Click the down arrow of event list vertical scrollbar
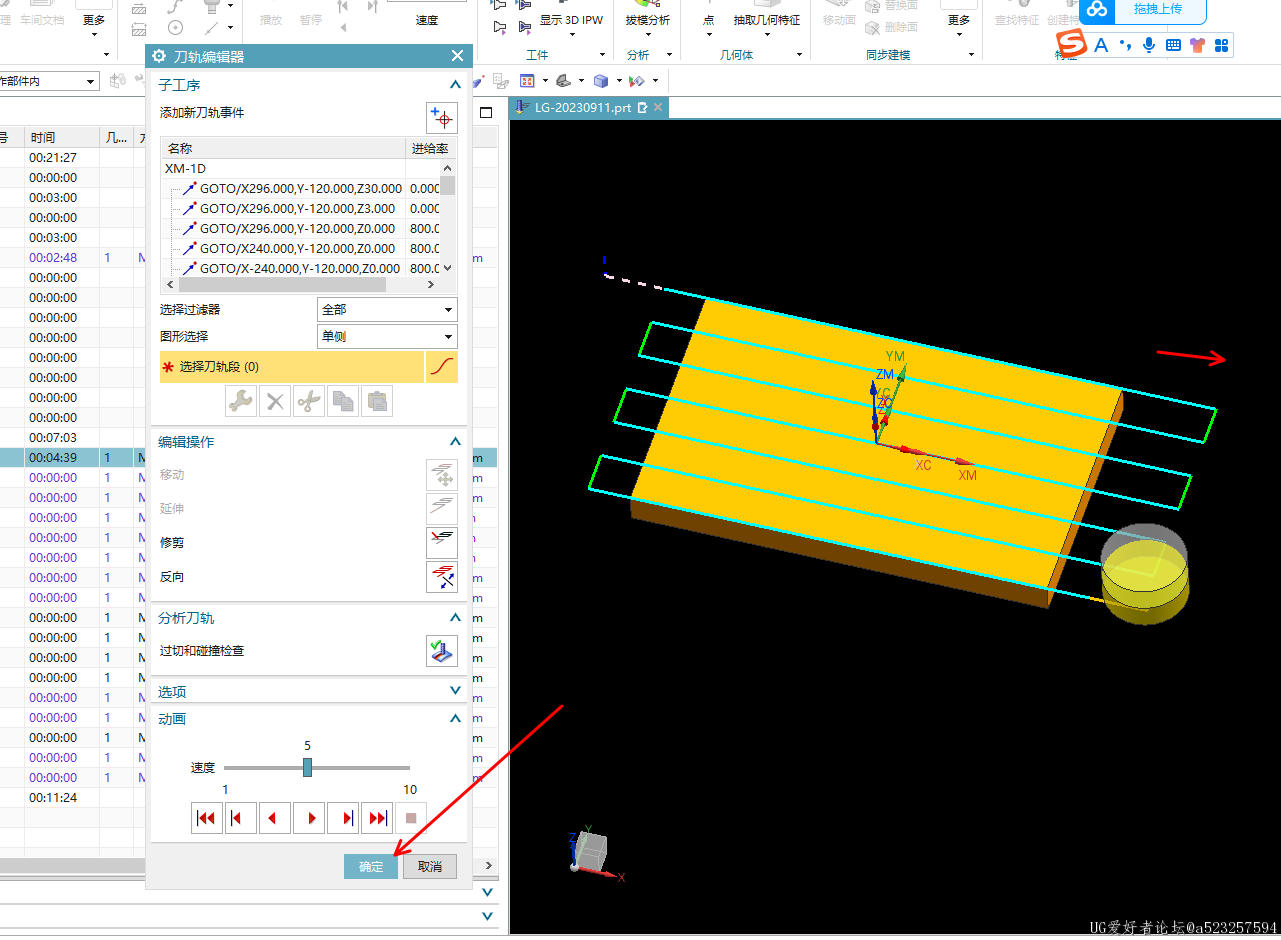The height and width of the screenshot is (940, 1281). 448,268
